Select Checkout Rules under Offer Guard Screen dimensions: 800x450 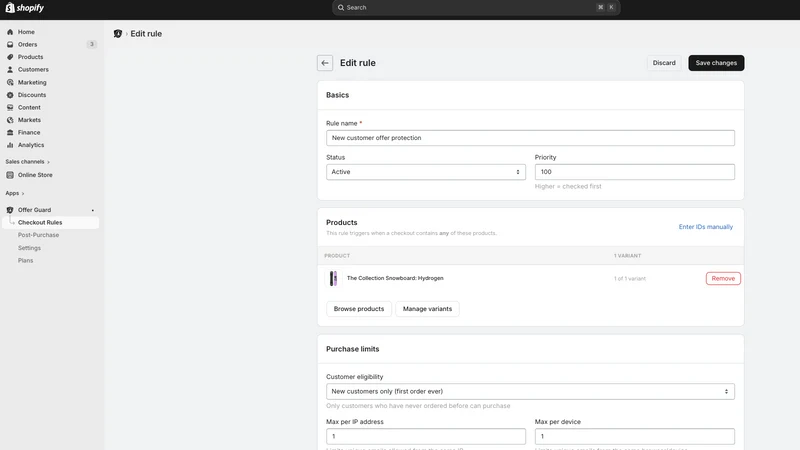[x=50, y=222]
